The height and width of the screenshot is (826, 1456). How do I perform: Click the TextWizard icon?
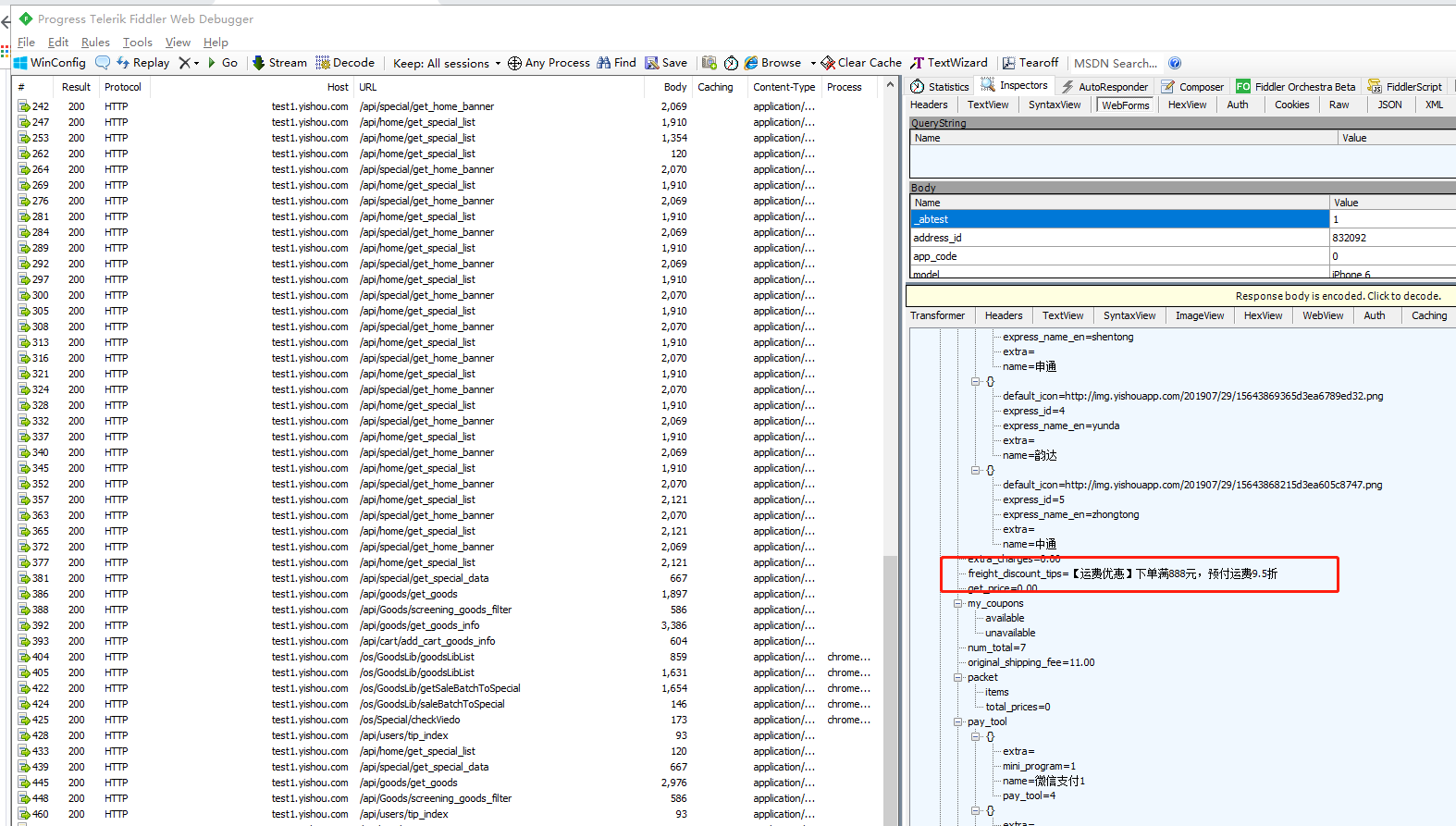918,63
